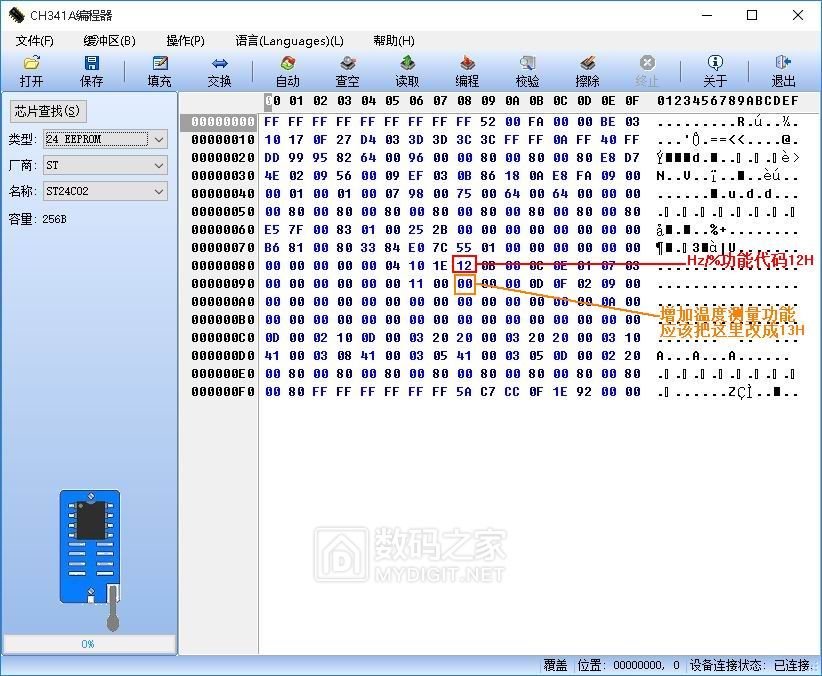Open the 操作(P) menu

click(x=185, y=41)
